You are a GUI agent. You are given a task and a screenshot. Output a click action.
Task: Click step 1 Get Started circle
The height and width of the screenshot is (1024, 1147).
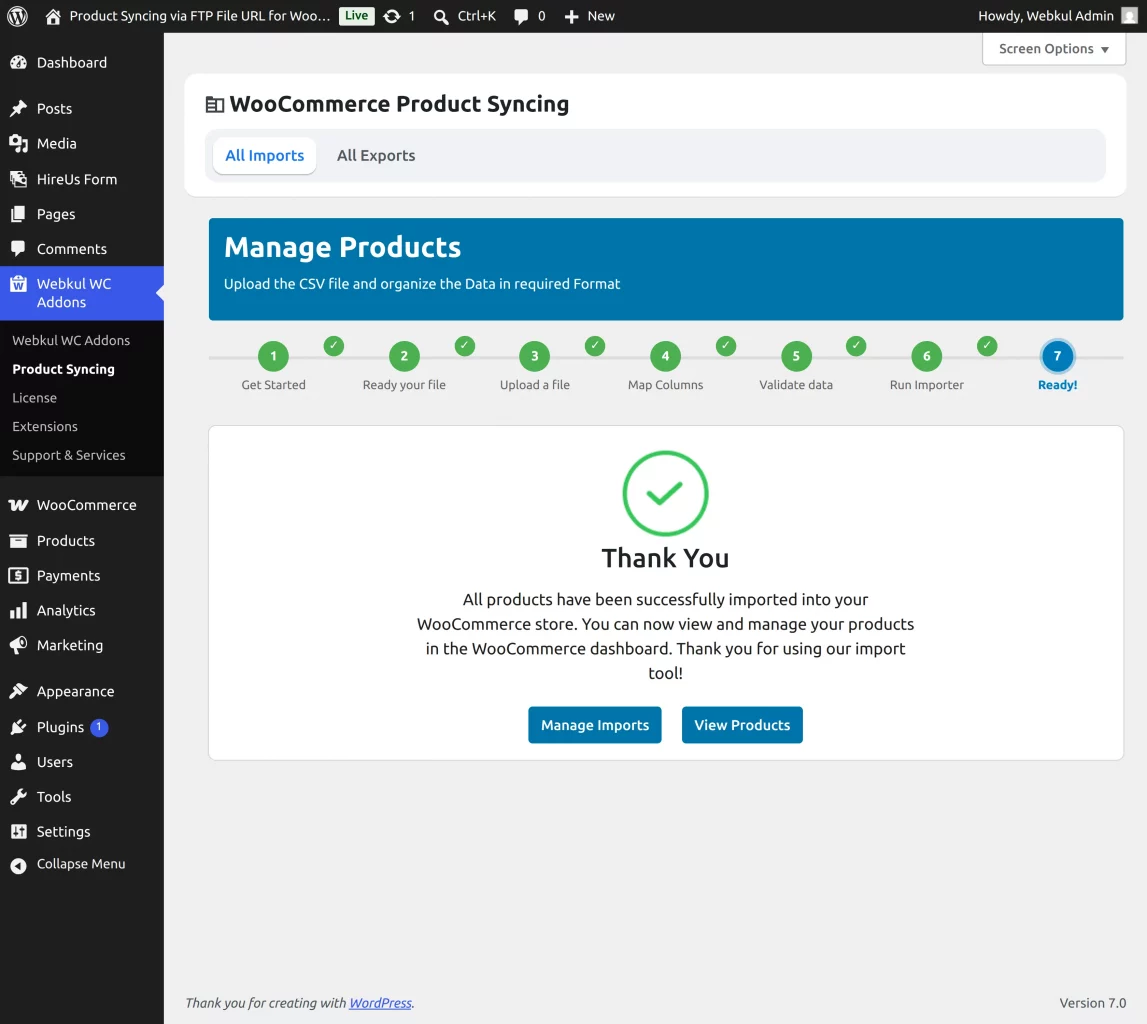(274, 356)
